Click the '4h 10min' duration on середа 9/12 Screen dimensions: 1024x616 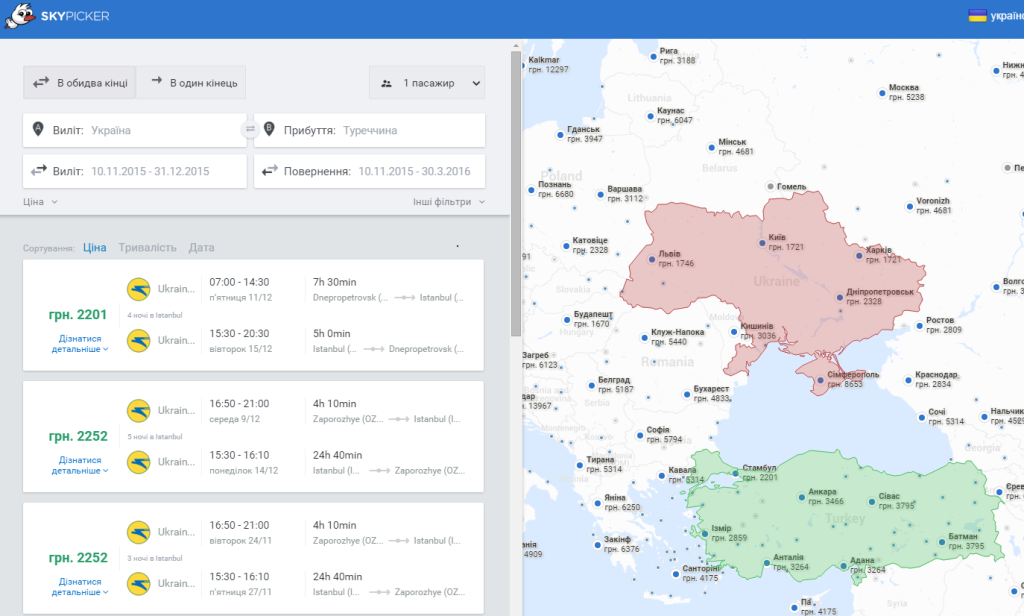tap(334, 404)
